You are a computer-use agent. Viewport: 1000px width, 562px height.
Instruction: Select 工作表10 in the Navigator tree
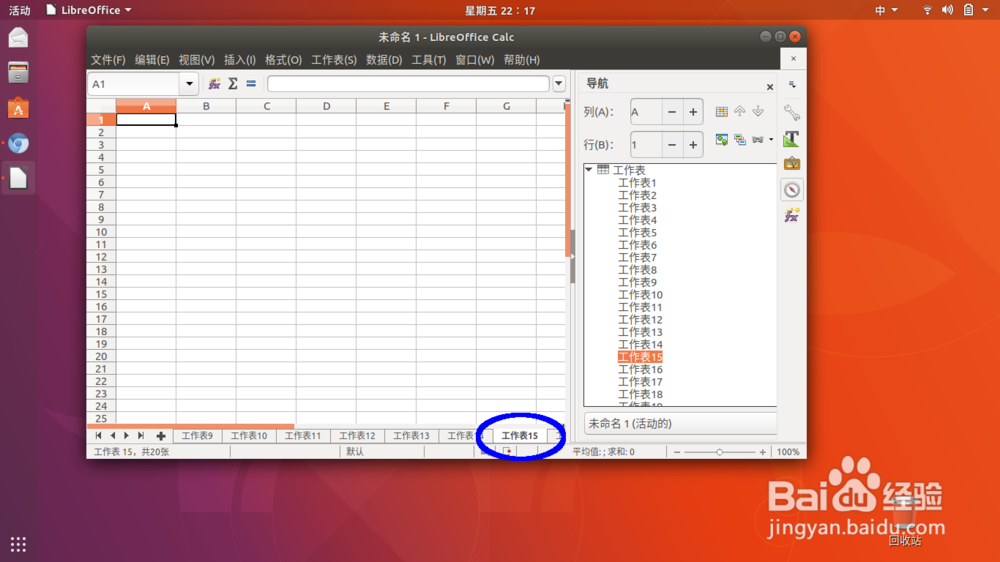tap(640, 295)
